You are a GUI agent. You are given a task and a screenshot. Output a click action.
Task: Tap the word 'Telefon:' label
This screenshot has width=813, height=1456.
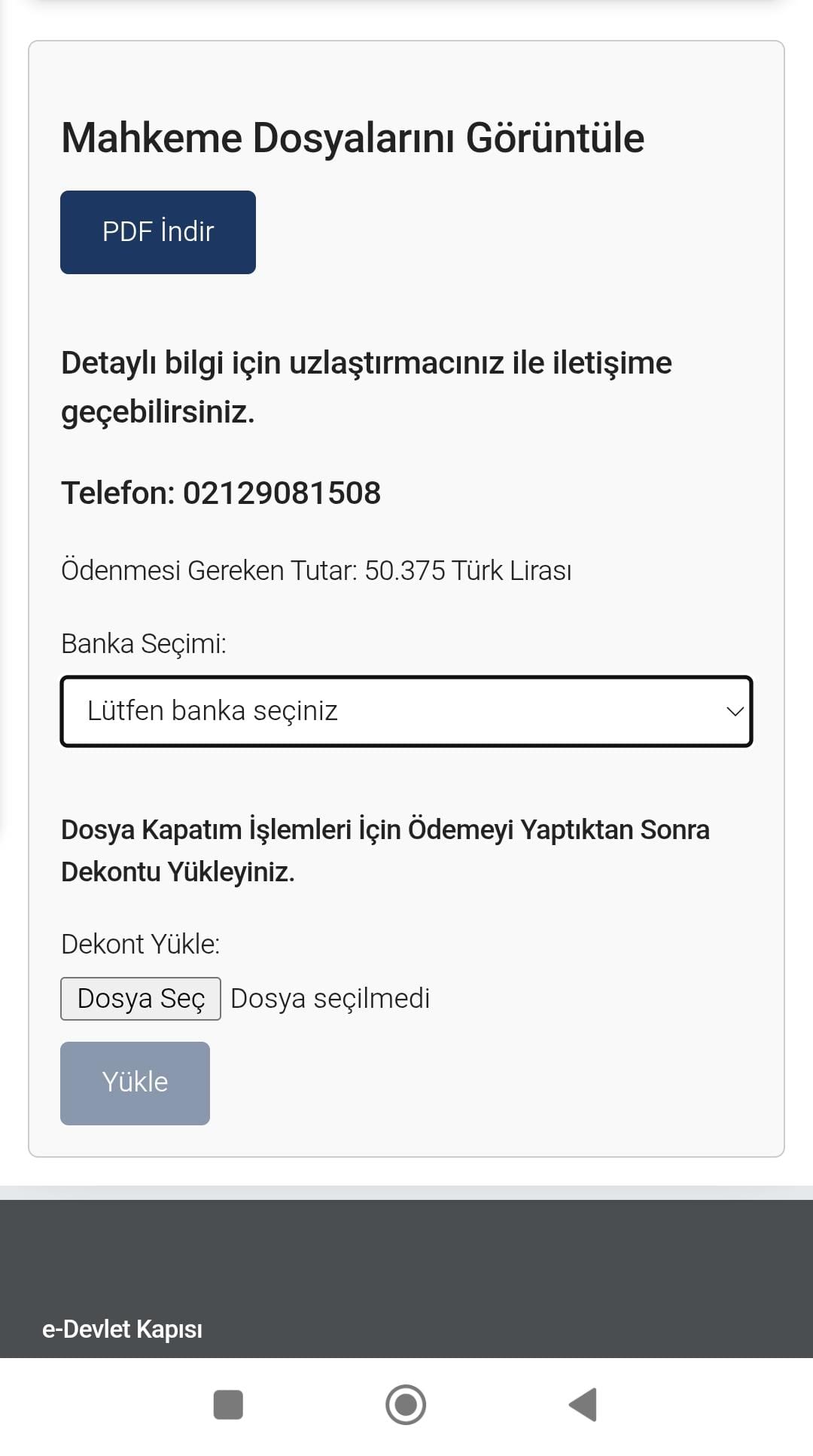(x=117, y=493)
